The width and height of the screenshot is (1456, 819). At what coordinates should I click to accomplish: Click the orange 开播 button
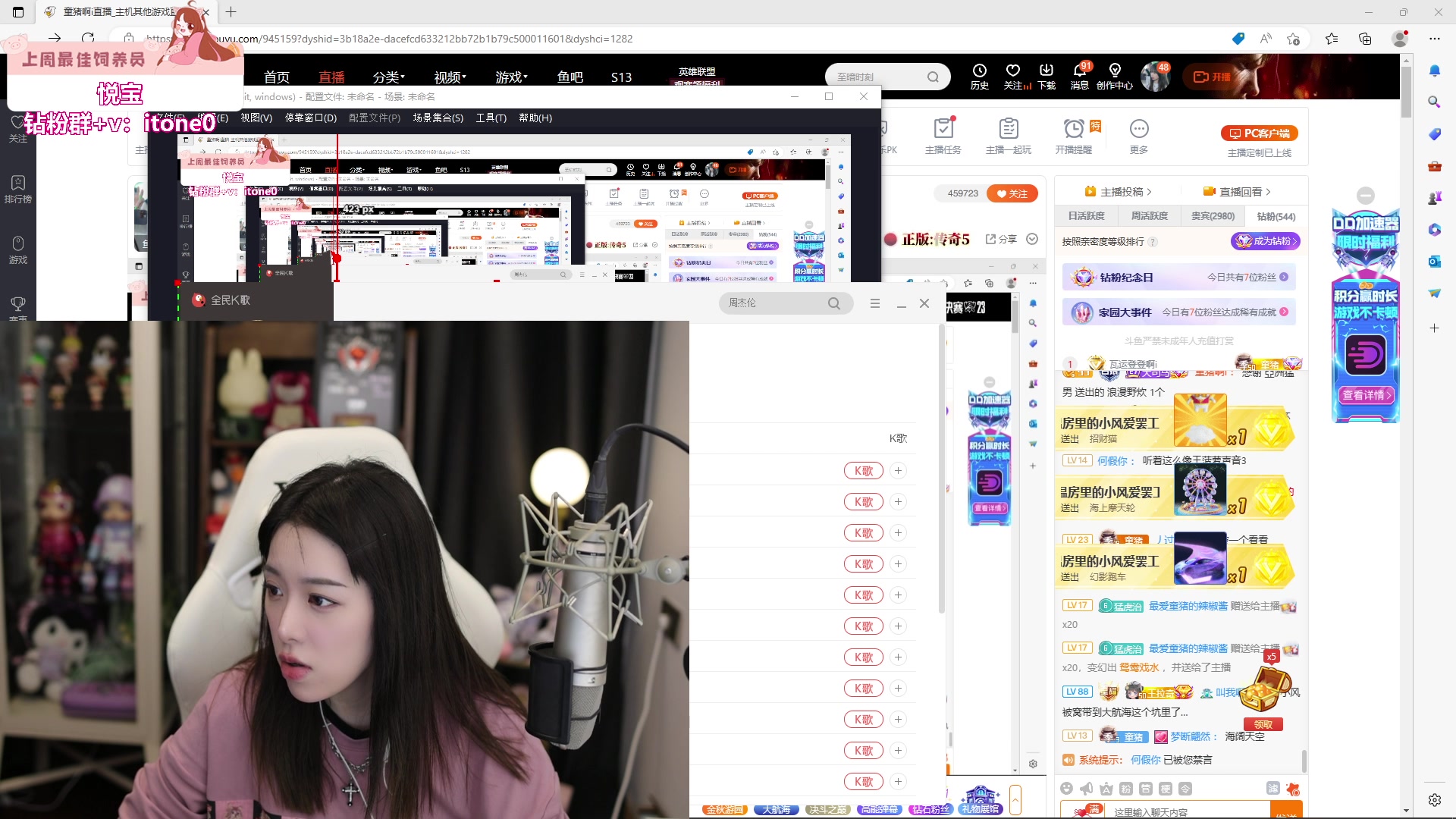coord(1212,77)
